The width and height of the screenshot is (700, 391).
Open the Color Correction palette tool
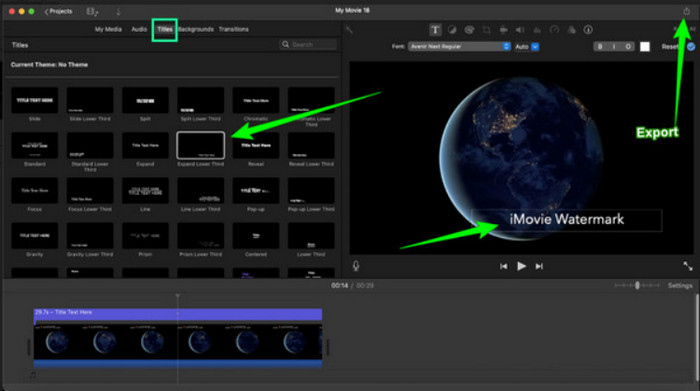(469, 30)
